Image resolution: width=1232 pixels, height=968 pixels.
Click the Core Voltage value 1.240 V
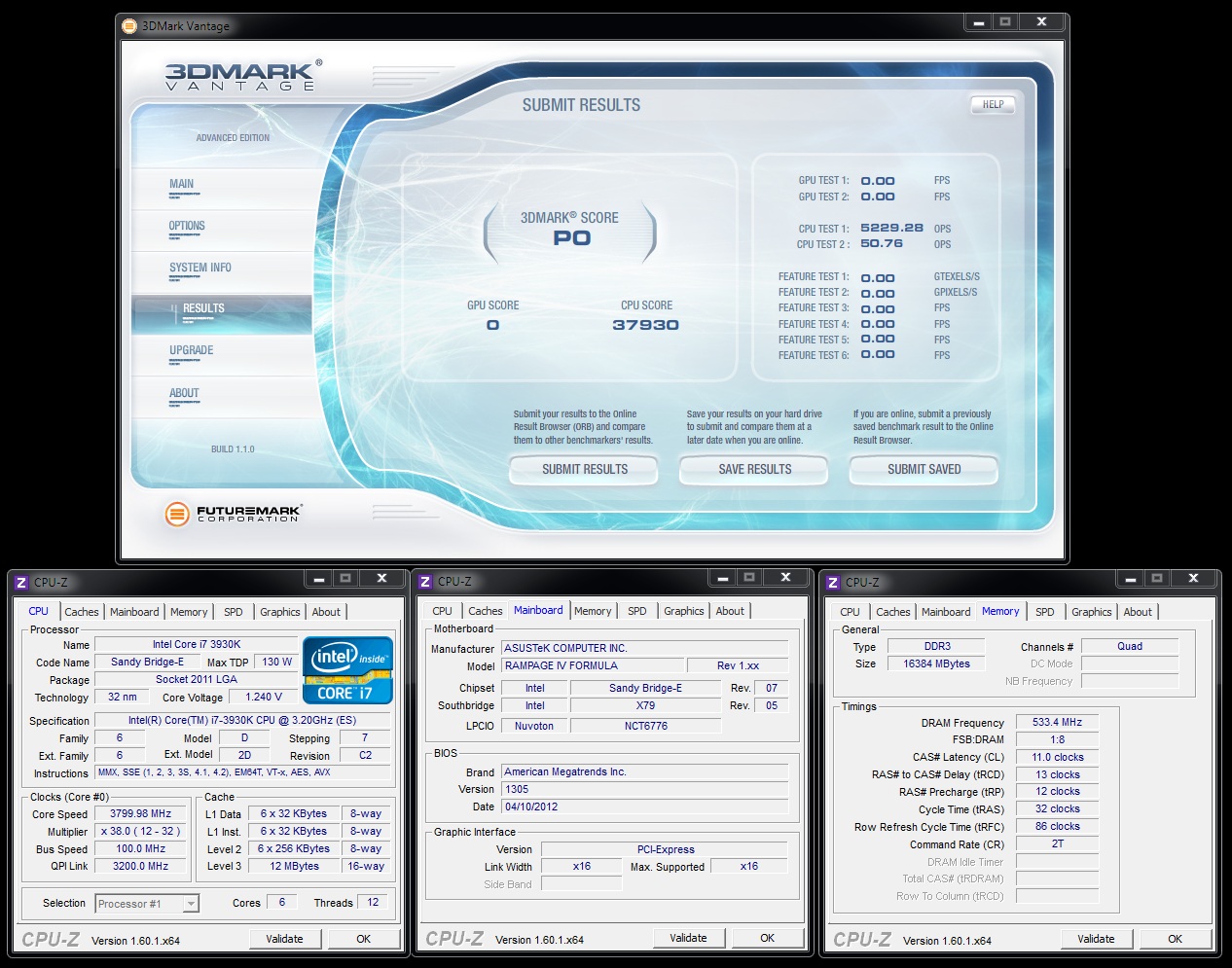point(264,697)
